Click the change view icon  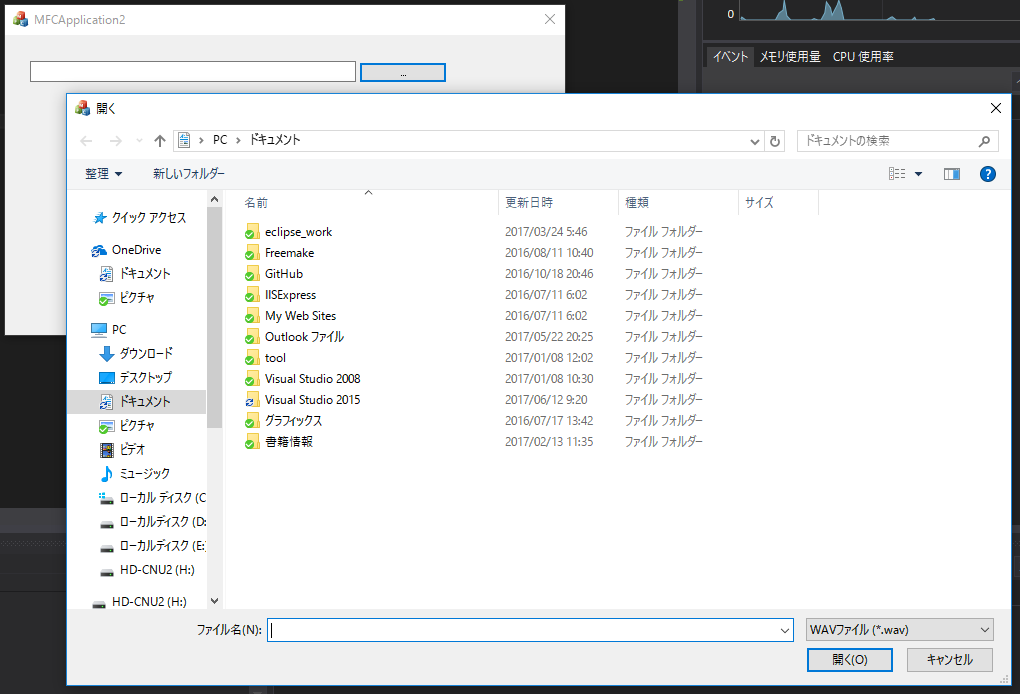(897, 174)
